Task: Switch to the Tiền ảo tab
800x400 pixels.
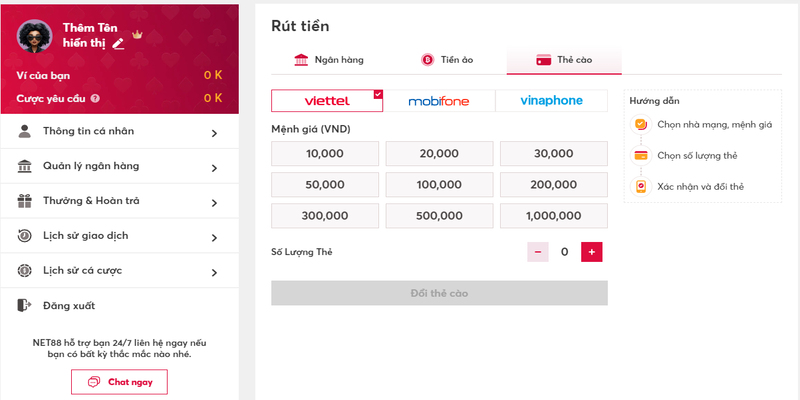Action: [447, 60]
